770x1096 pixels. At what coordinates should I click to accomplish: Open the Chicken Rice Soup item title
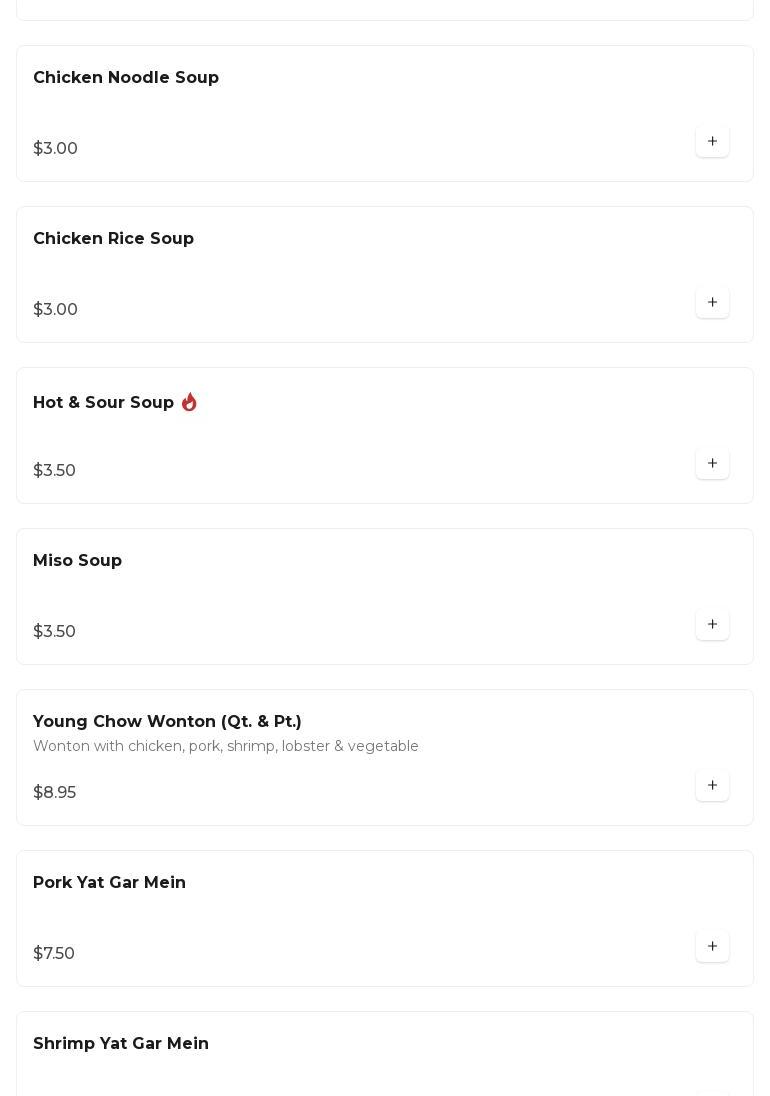(113, 238)
